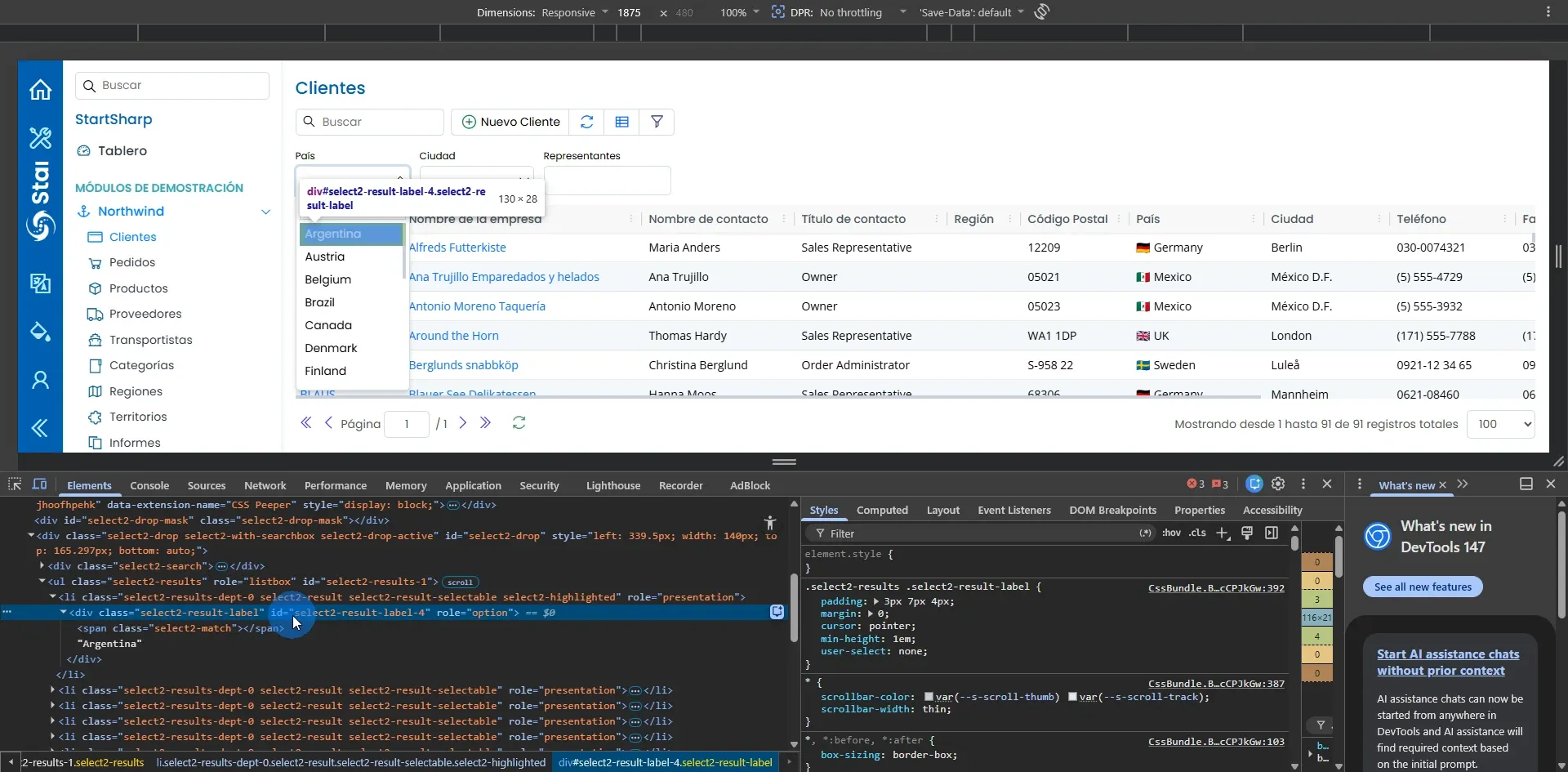This screenshot has width=1568, height=772.
Task: Reload the grid using the pager refresh icon
Action: click(x=519, y=422)
